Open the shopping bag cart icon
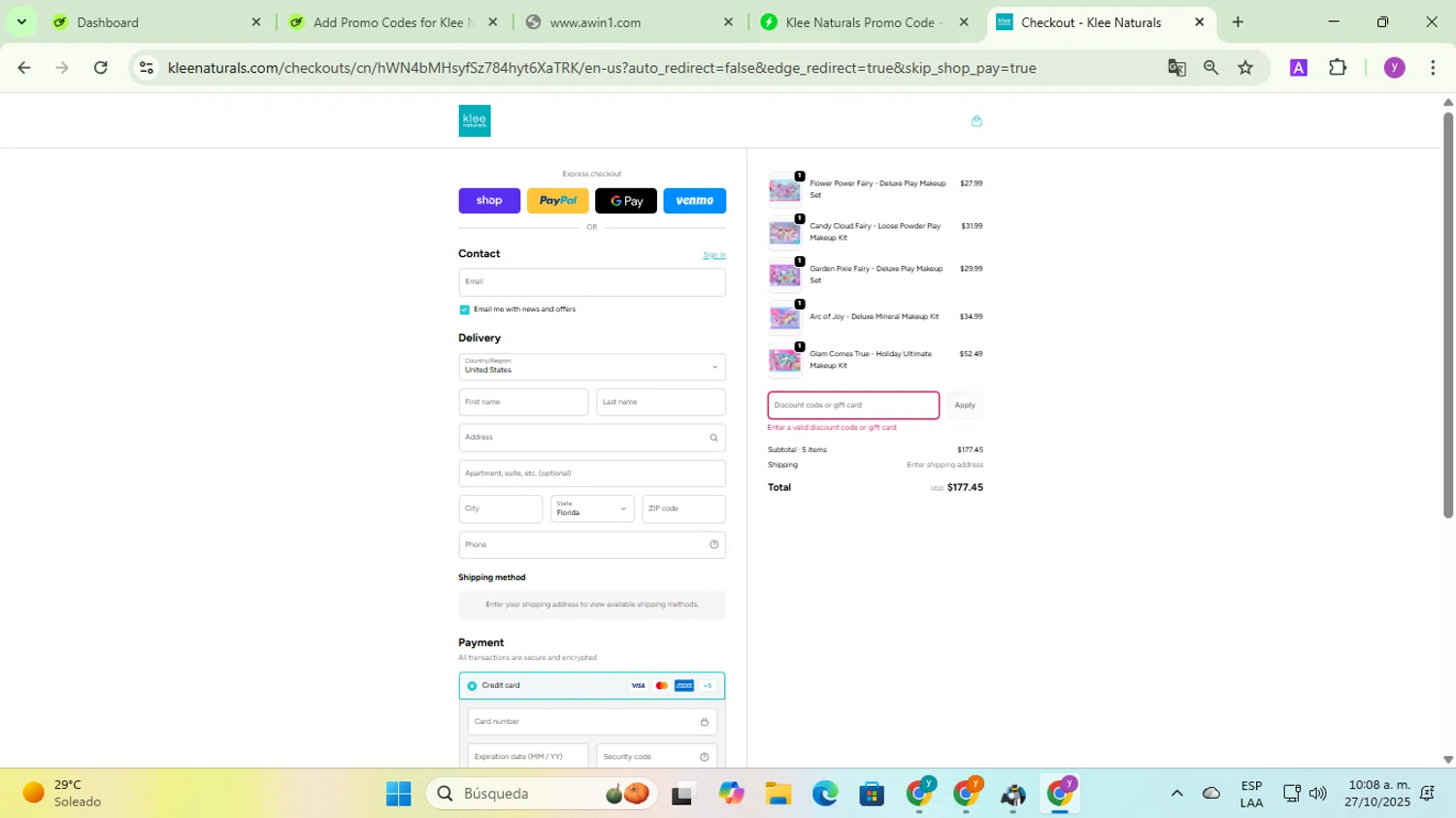Image resolution: width=1456 pixels, height=818 pixels. 976,121
